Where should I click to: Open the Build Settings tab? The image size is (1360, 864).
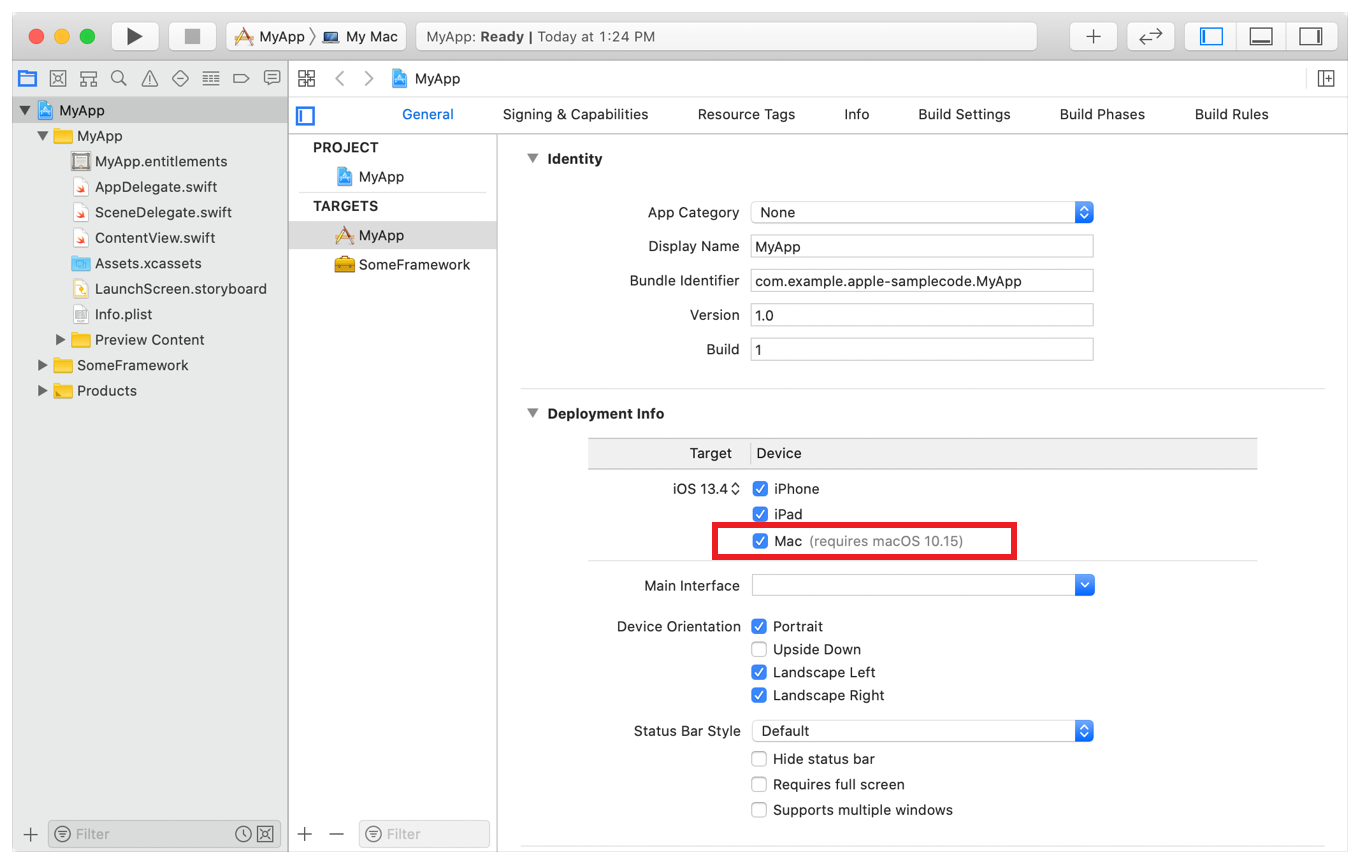963,114
